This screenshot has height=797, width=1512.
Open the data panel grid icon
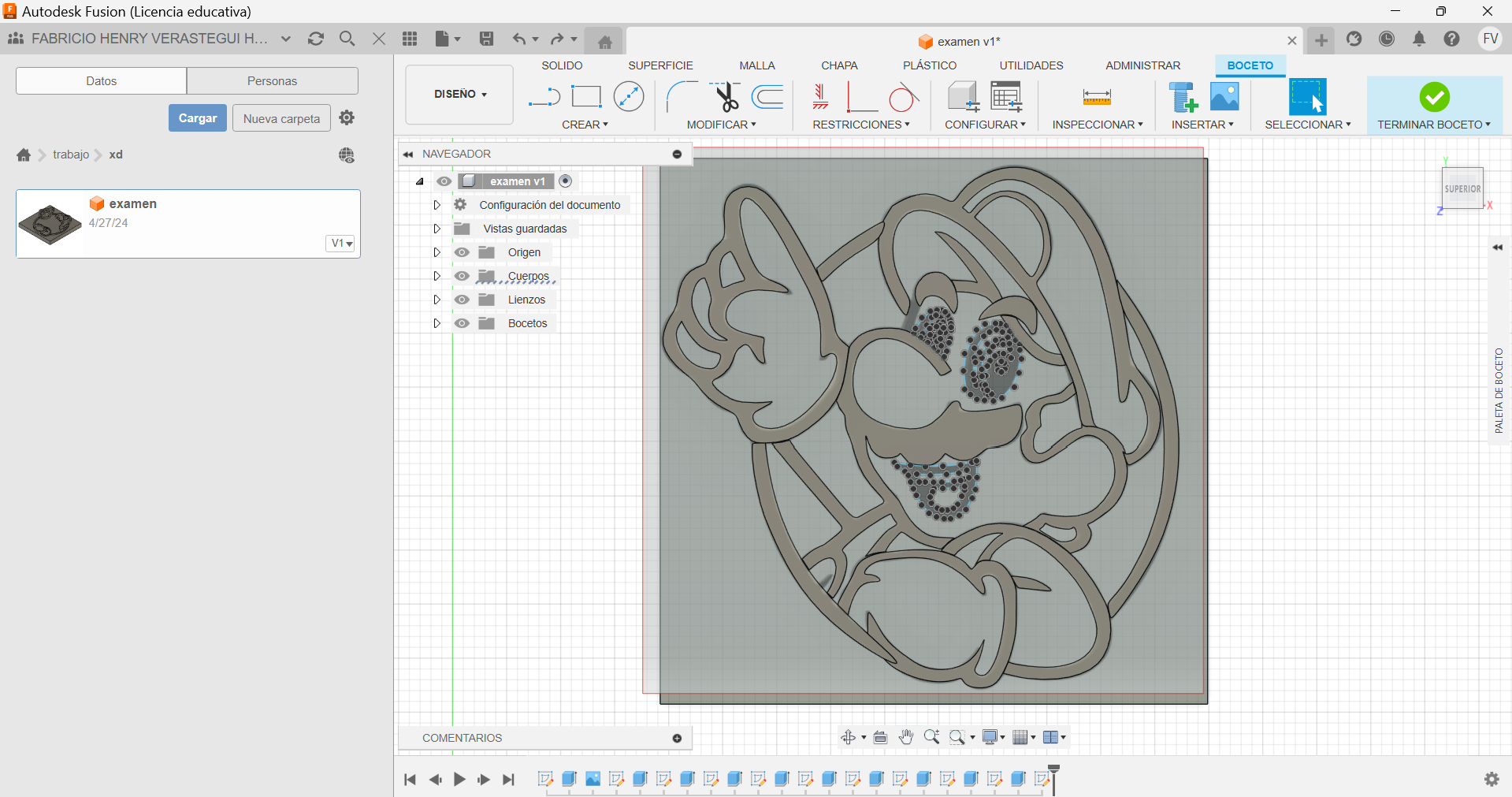coord(410,39)
